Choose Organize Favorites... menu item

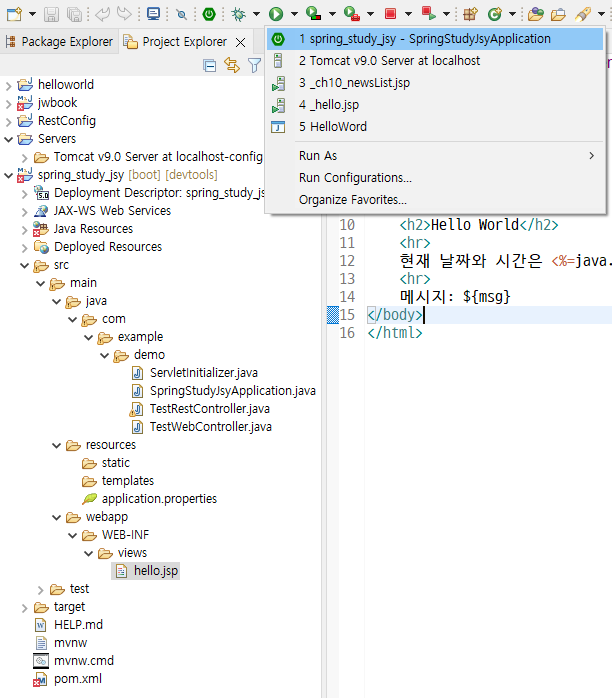click(435, 200)
